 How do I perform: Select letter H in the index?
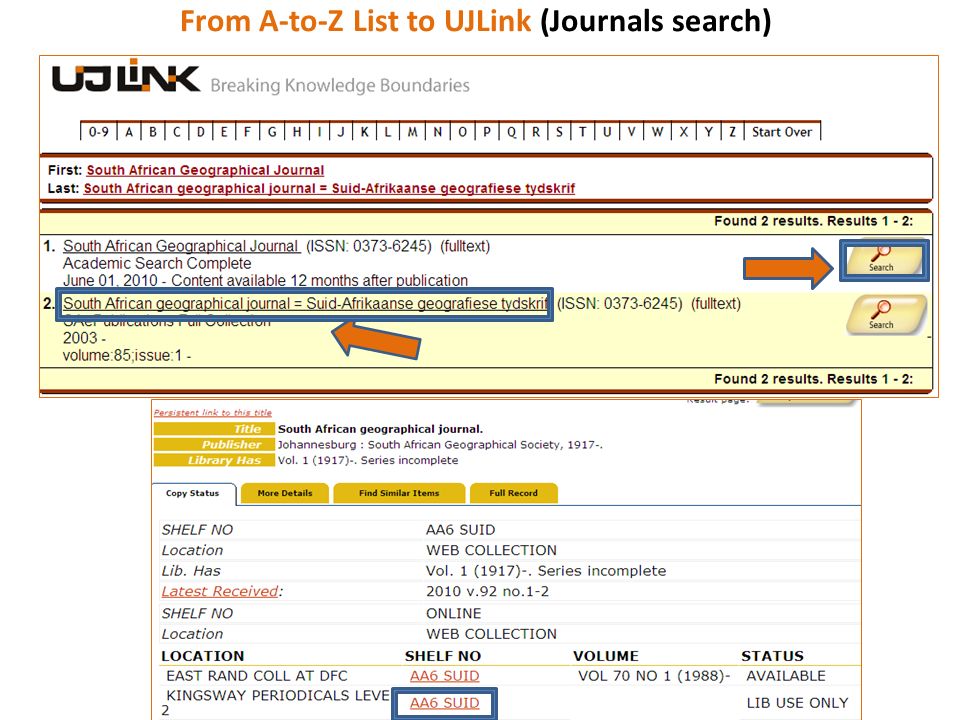click(x=297, y=132)
